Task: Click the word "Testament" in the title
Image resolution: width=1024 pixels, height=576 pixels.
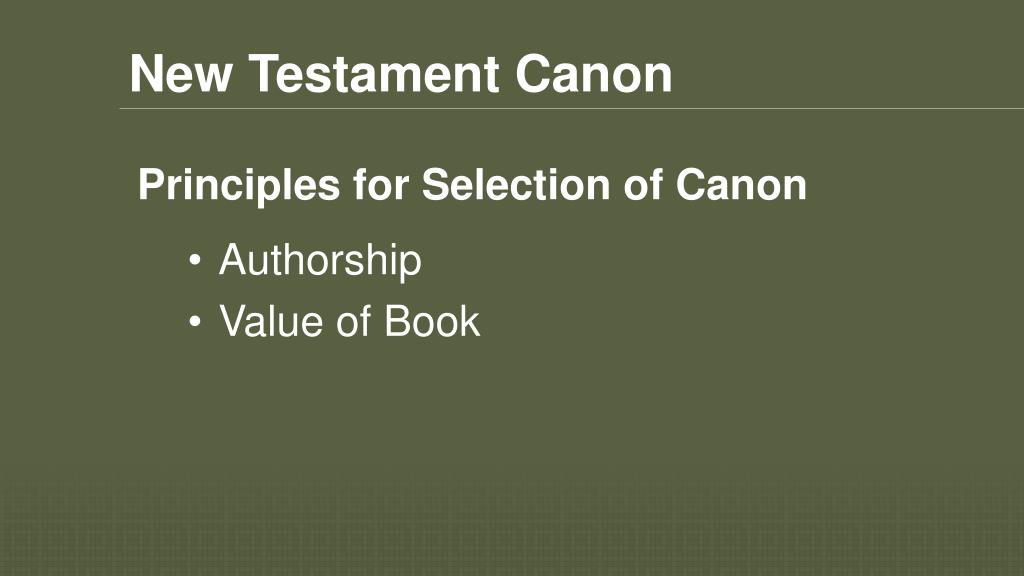Action: coord(374,74)
